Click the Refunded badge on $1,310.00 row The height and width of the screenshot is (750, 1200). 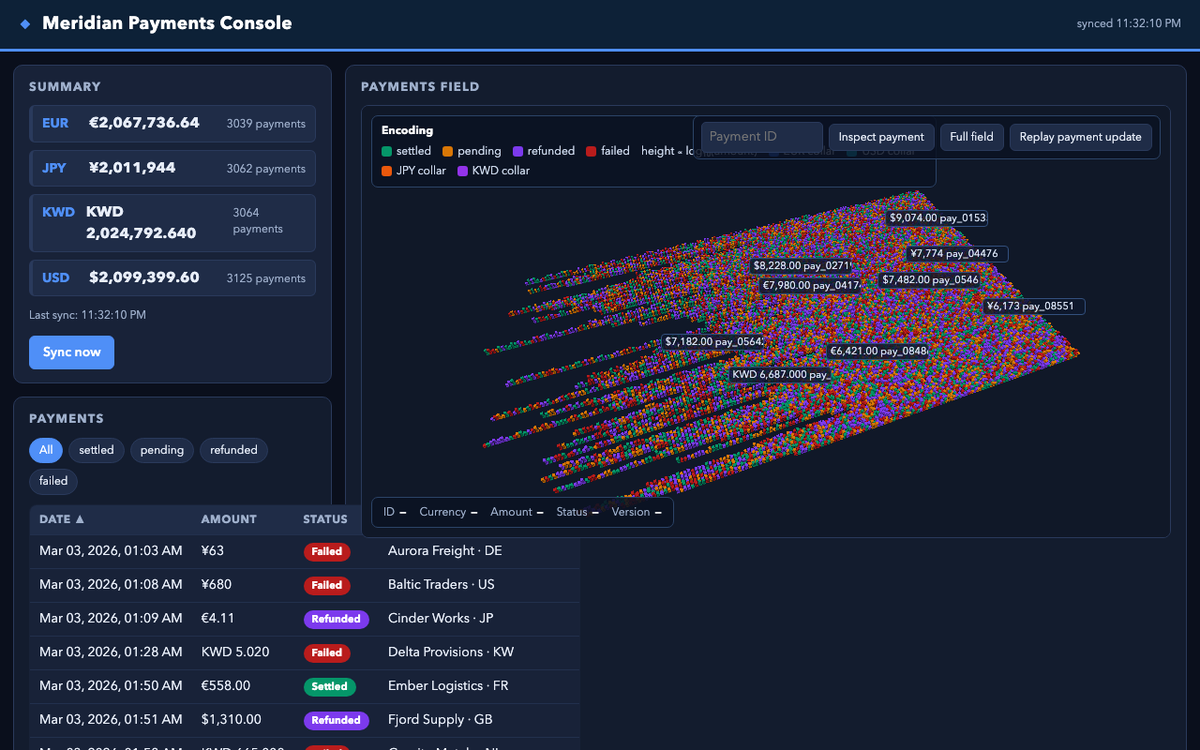pyautogui.click(x=336, y=720)
